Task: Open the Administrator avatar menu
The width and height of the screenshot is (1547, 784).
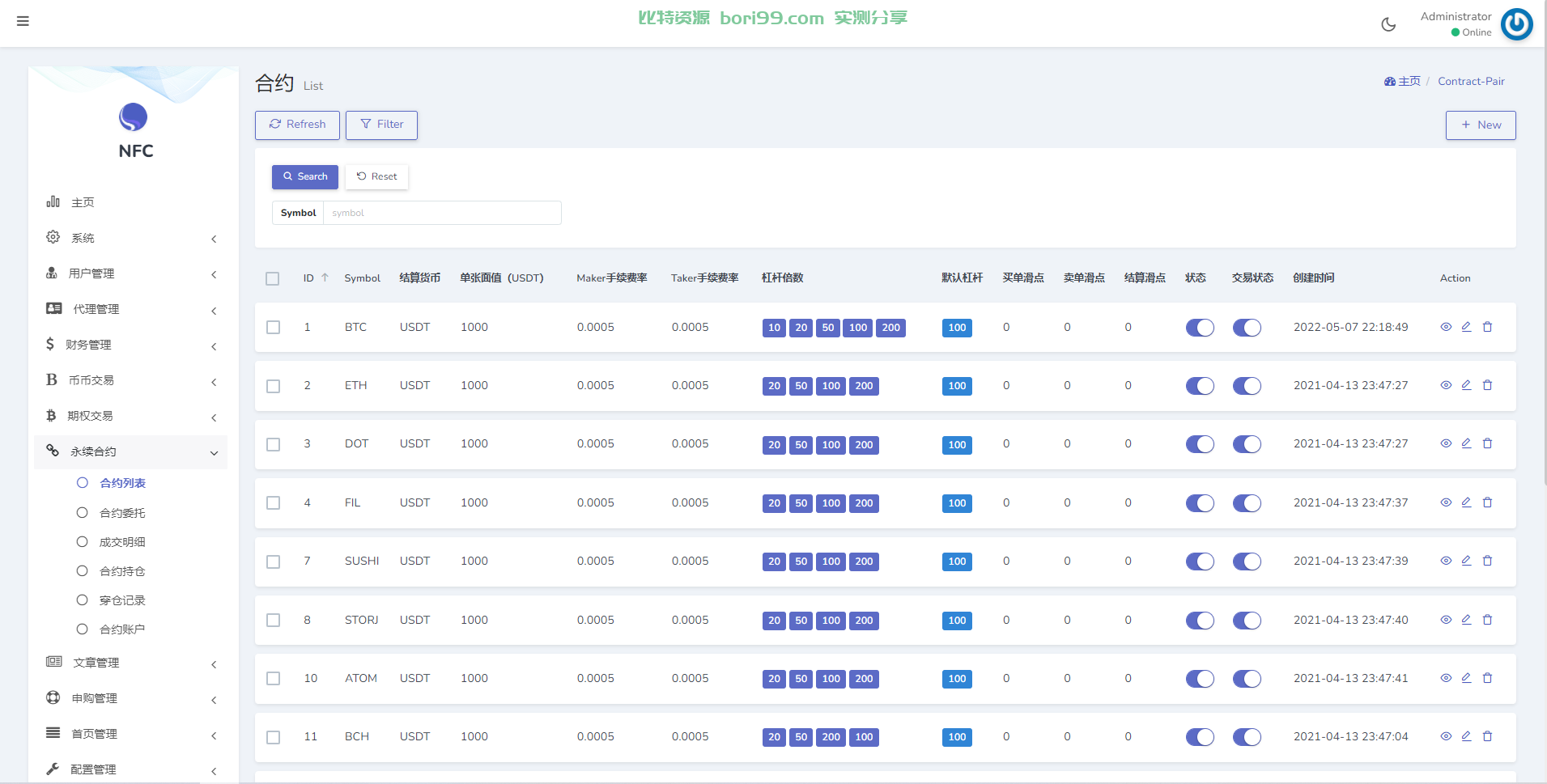Action: pyautogui.click(x=1516, y=24)
